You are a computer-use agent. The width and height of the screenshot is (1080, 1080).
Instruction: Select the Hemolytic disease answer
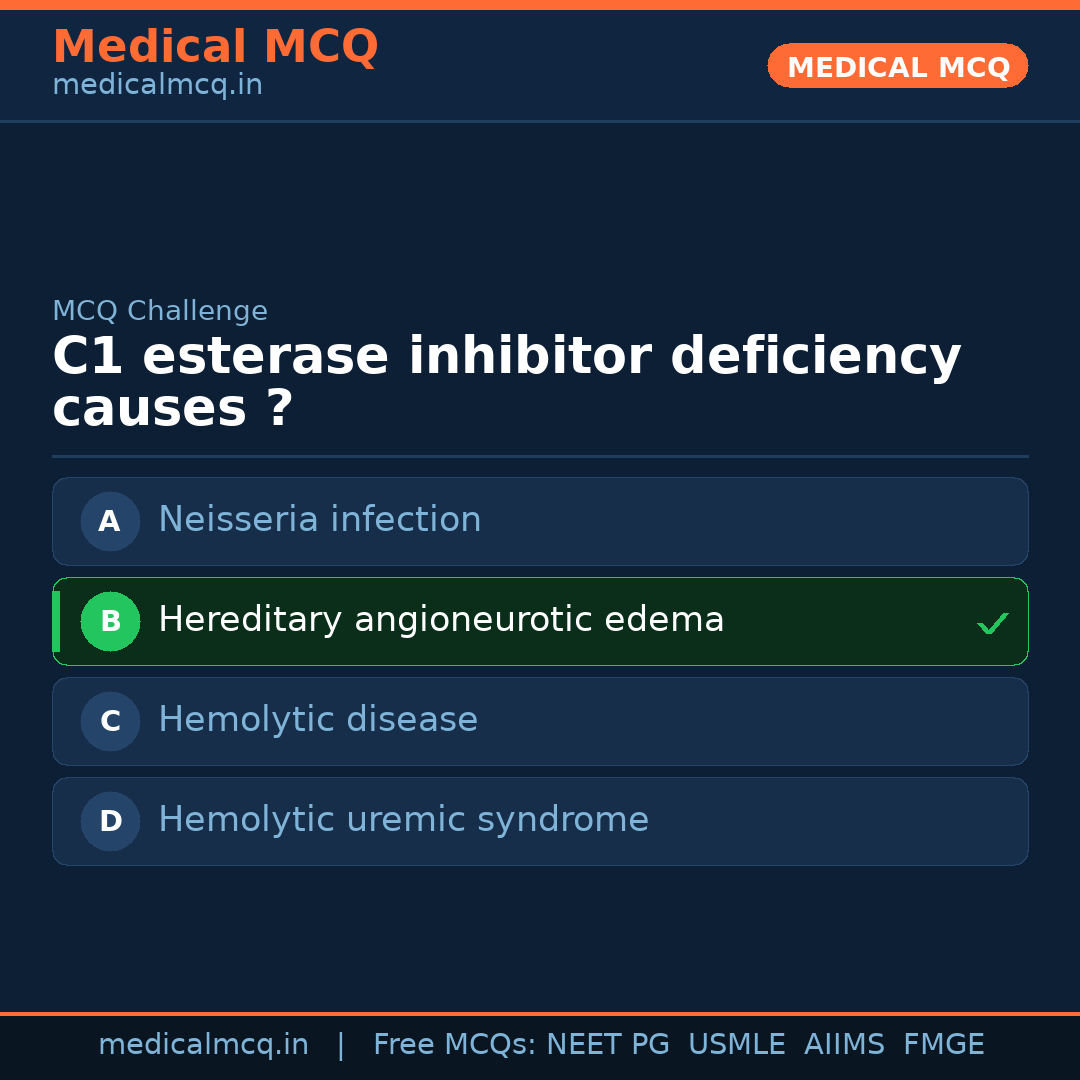[318, 720]
